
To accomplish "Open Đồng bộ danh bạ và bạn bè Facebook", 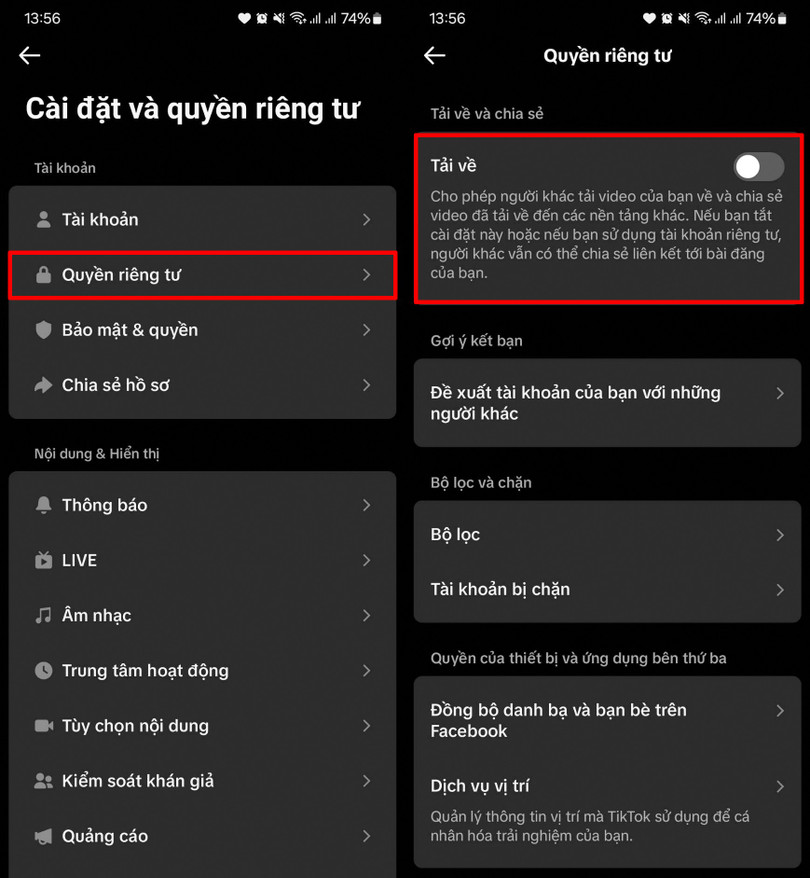I will (607, 720).
